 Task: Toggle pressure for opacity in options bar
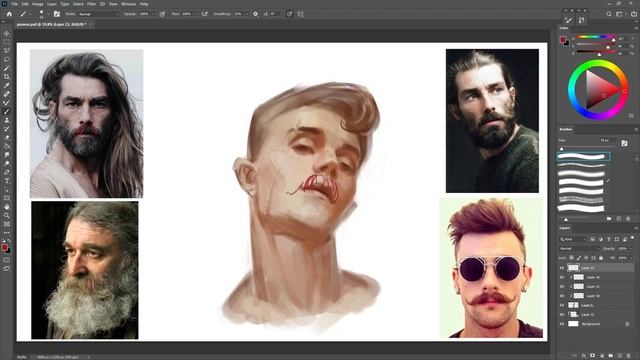[162, 14]
